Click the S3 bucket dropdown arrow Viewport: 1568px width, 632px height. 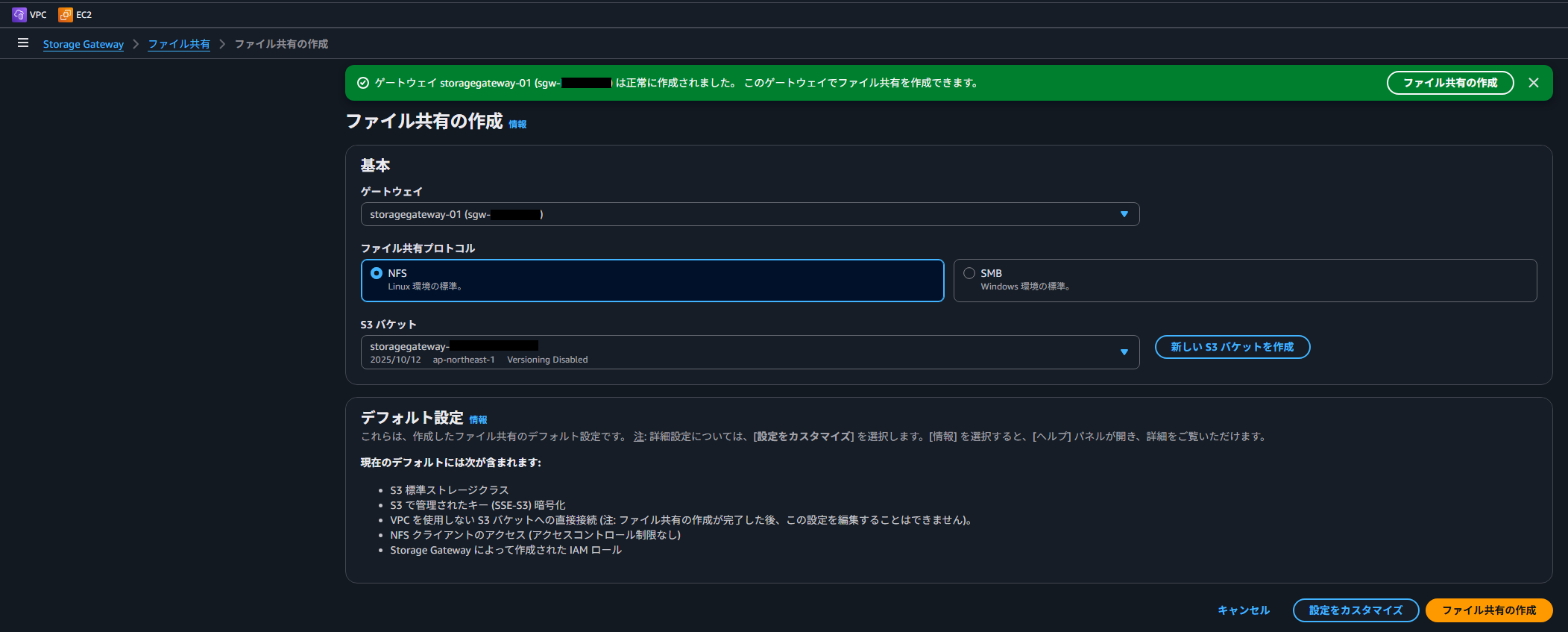pos(1124,352)
